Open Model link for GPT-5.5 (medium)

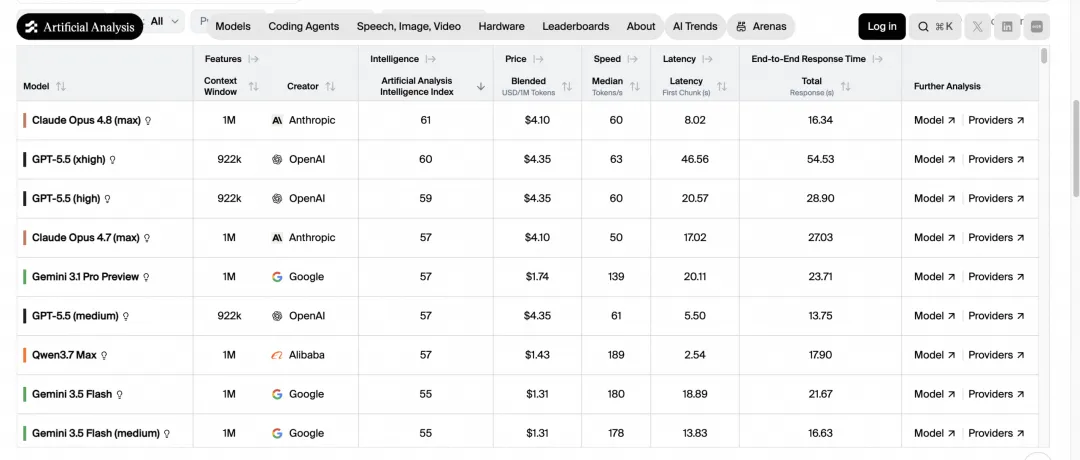tap(935, 316)
